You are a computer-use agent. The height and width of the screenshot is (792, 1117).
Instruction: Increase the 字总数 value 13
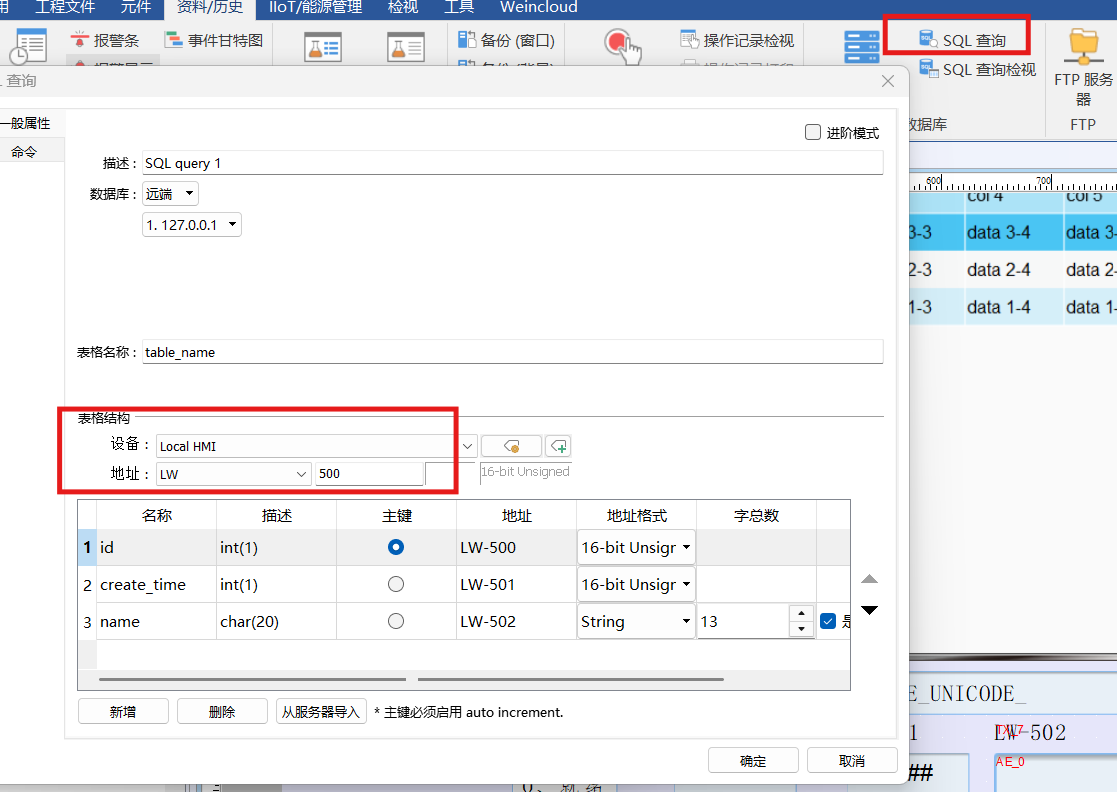(x=801, y=613)
